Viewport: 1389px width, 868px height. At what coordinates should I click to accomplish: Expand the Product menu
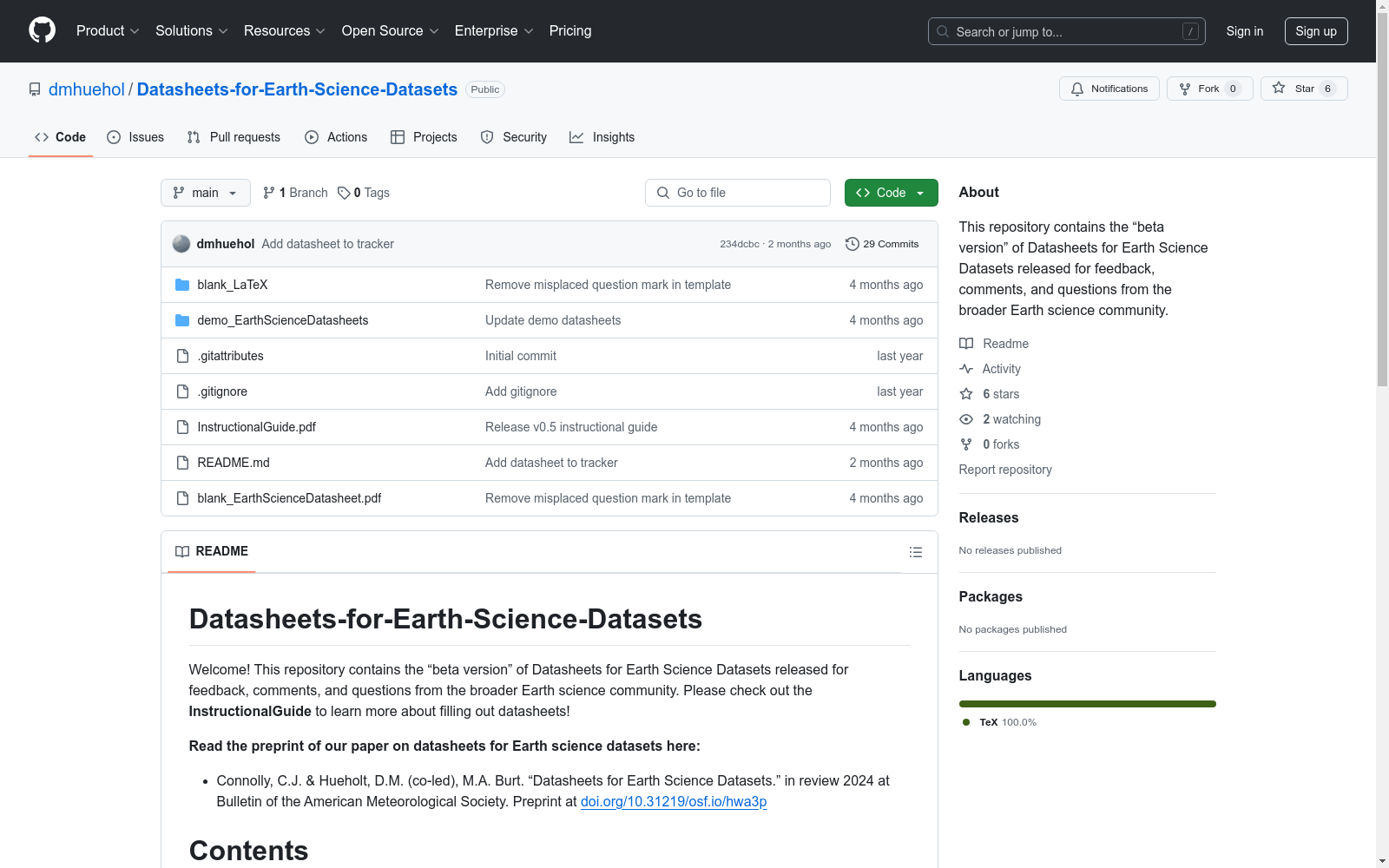108,30
